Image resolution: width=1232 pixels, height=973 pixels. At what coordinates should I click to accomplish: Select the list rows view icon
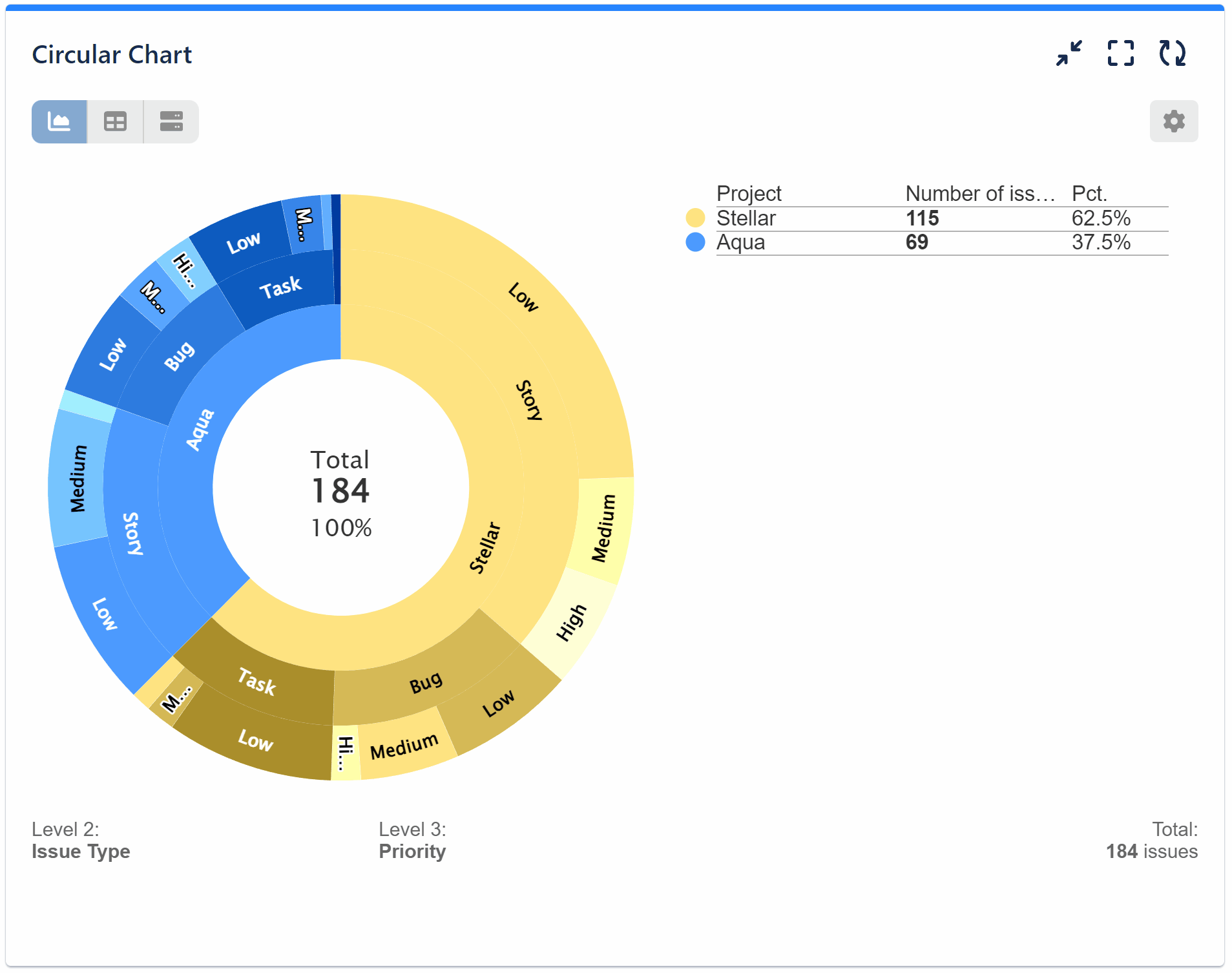[170, 121]
